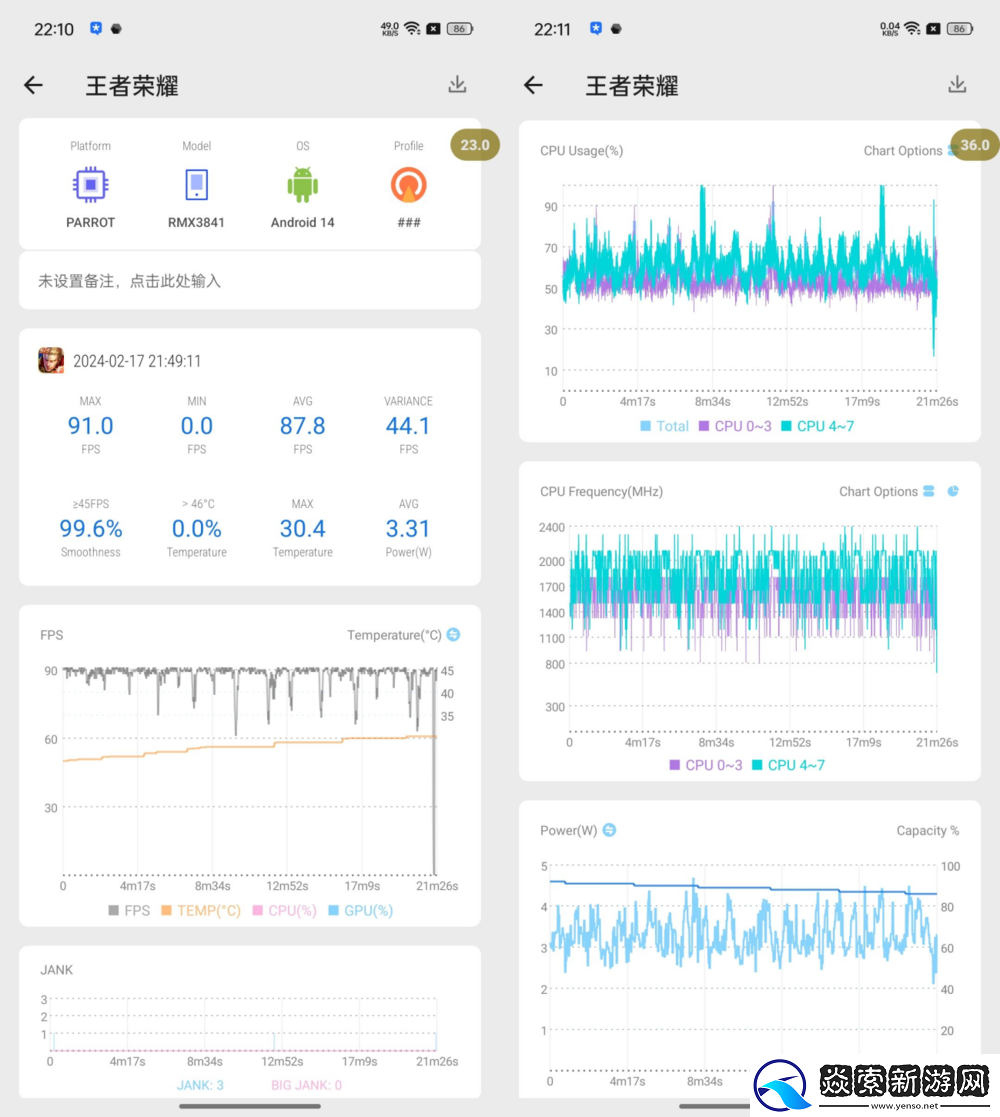Click the download icon above the CPU Usage chart
The height and width of the screenshot is (1117, 1000).
(x=958, y=84)
